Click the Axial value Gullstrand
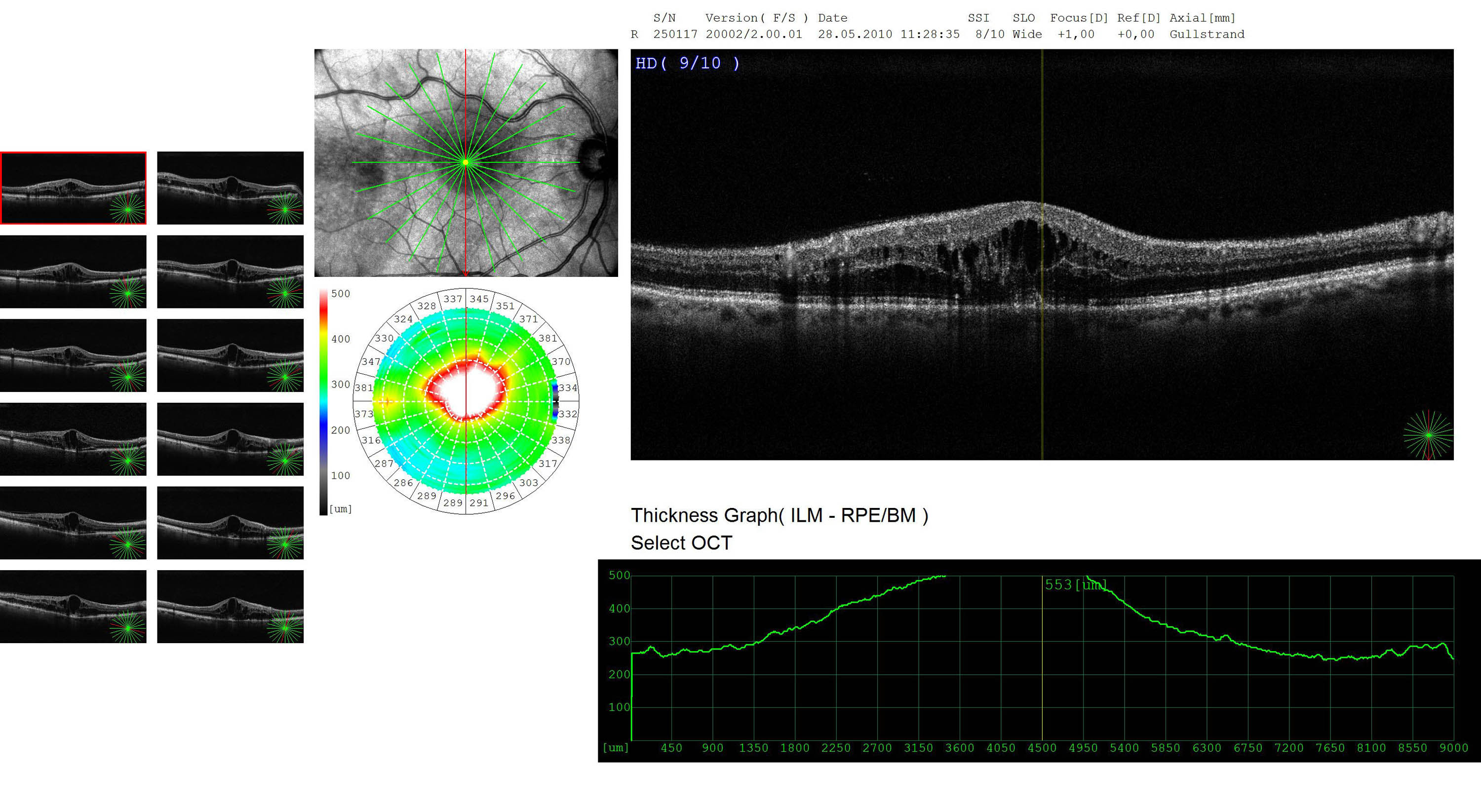The height and width of the screenshot is (812, 1481). tap(1207, 35)
